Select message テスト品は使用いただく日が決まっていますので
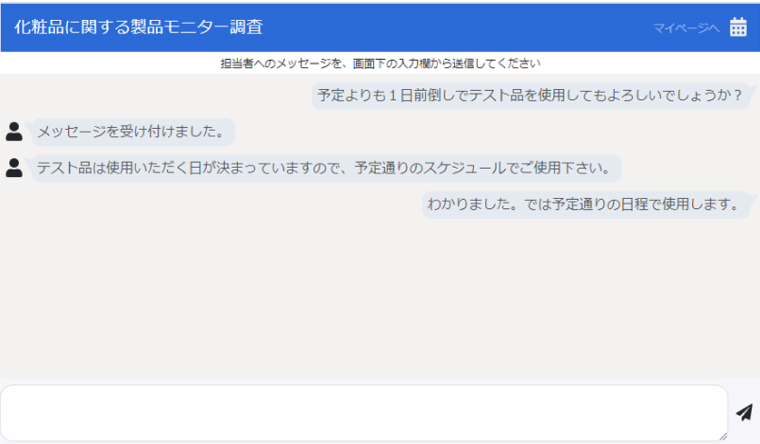The image size is (760, 444). click(x=326, y=168)
